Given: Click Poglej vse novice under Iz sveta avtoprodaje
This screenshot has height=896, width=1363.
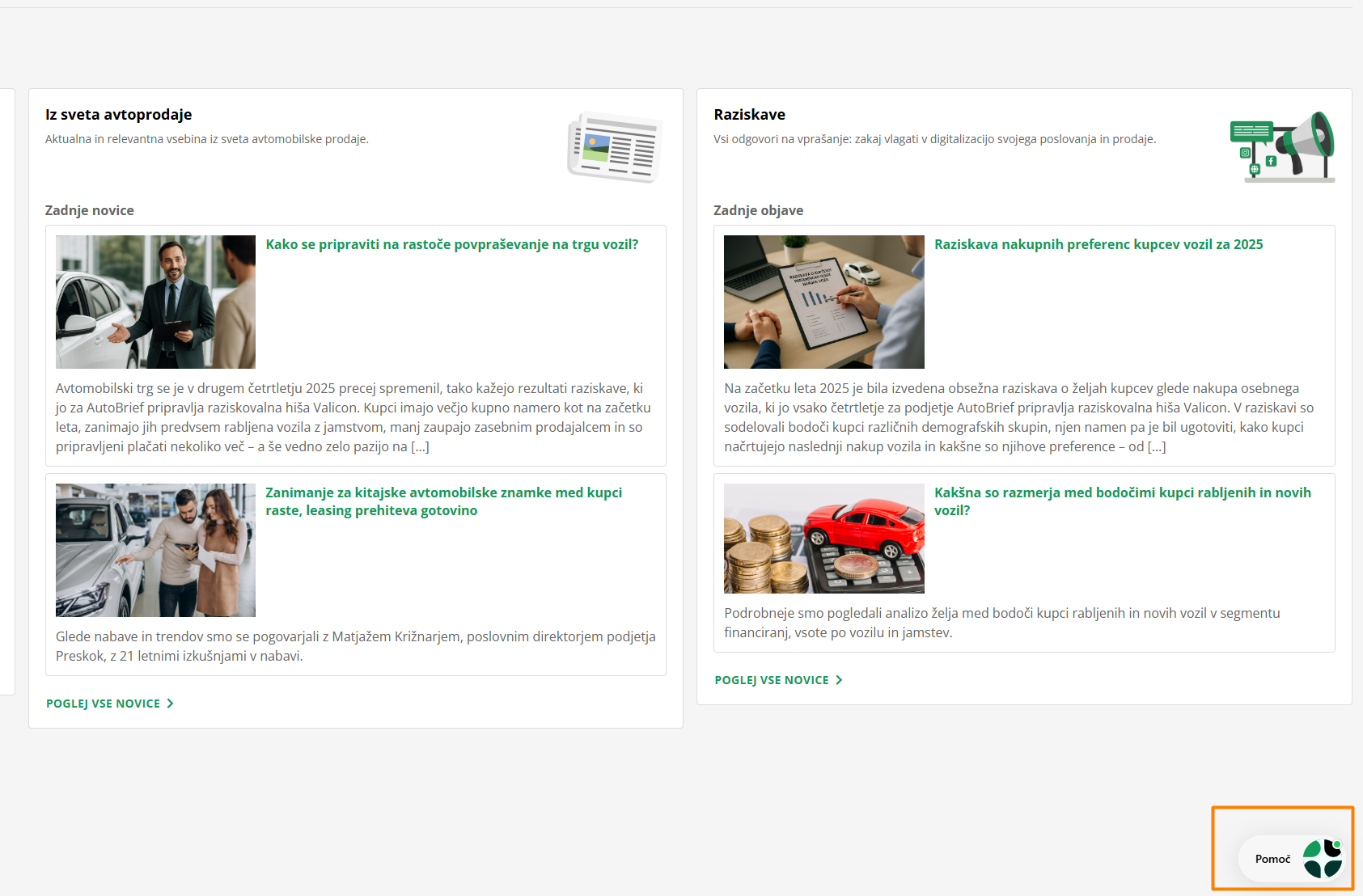Looking at the screenshot, I should 104,704.
